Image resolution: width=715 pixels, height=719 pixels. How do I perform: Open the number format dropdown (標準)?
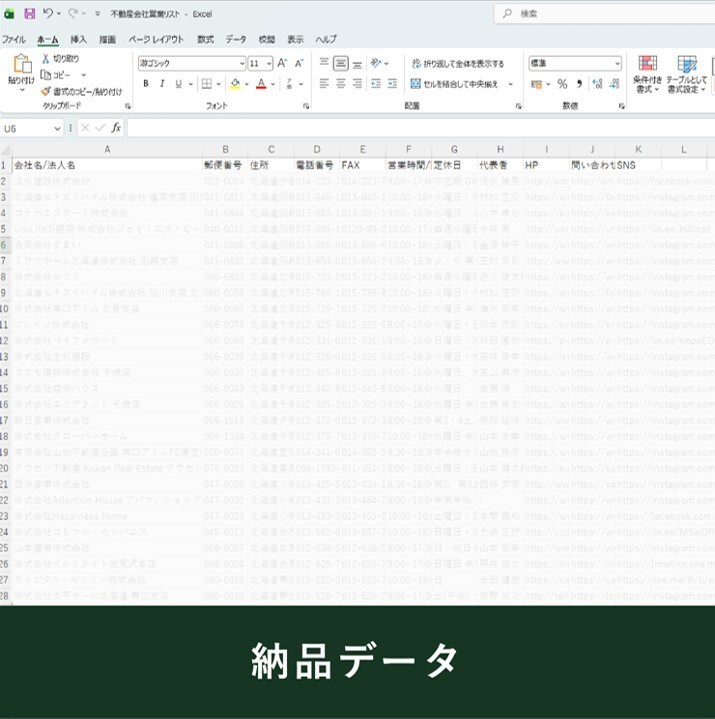click(x=617, y=64)
